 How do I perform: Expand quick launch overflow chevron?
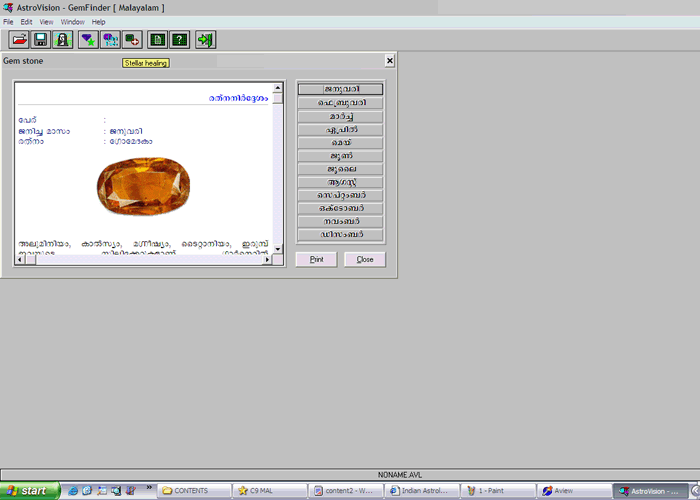pyautogui.click(x=149, y=488)
